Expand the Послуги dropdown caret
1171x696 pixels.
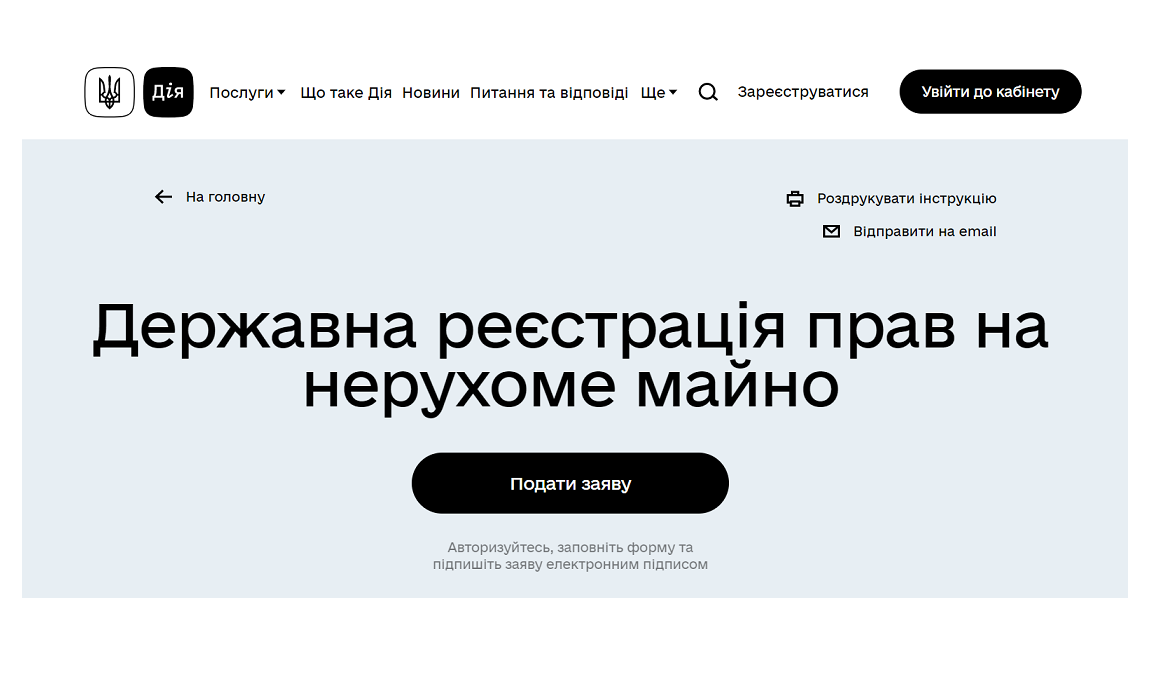pyautogui.click(x=281, y=93)
